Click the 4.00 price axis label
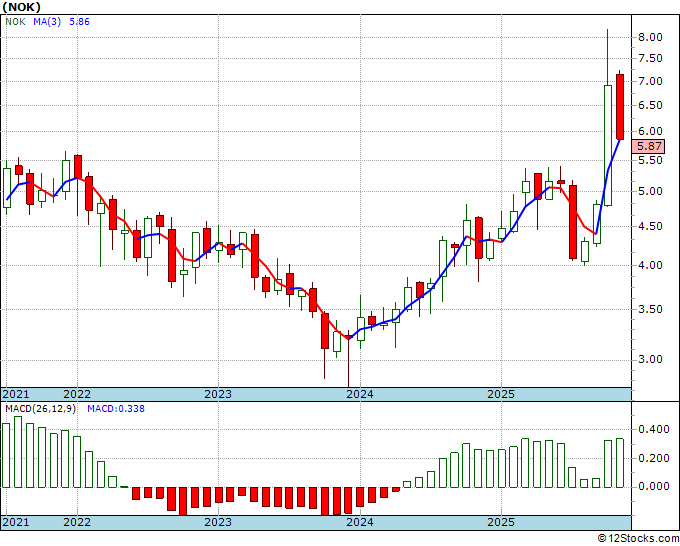 [x=651, y=265]
